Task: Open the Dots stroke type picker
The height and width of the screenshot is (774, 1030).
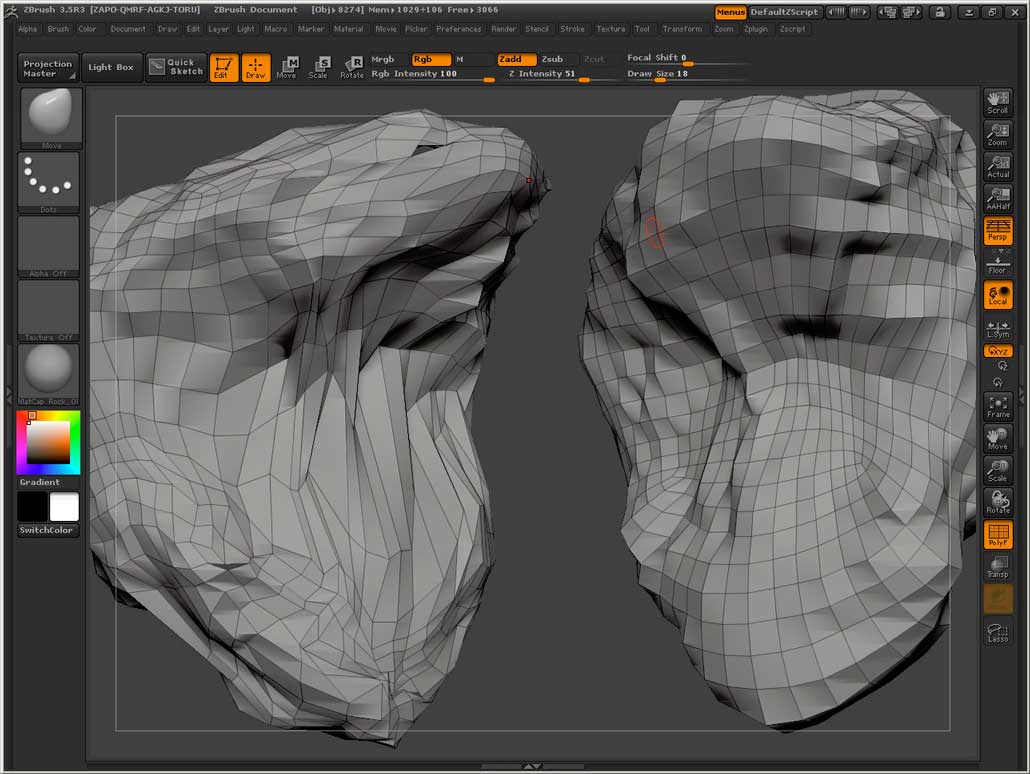Action: coord(49,182)
